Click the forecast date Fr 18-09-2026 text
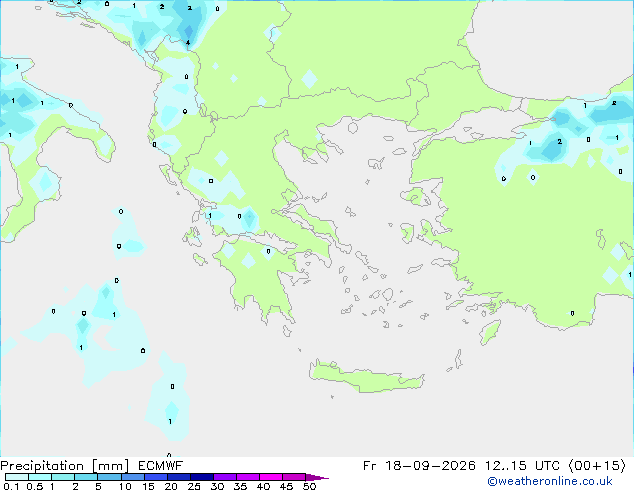 pyautogui.click(x=419, y=466)
